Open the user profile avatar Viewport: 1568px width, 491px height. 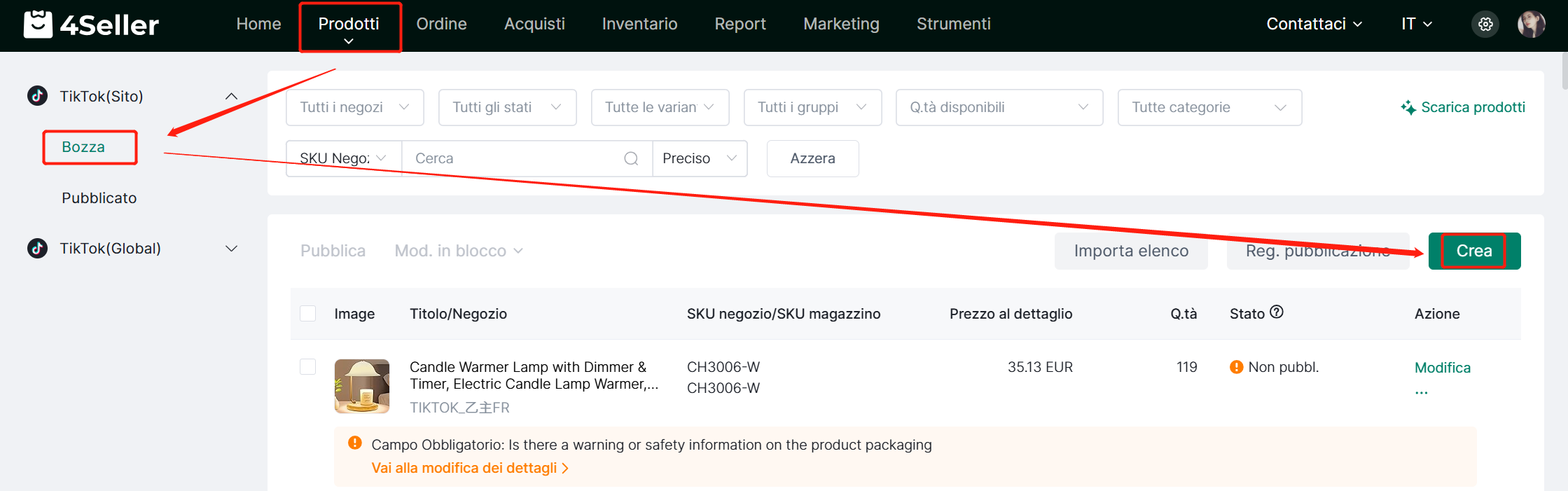tap(1531, 25)
